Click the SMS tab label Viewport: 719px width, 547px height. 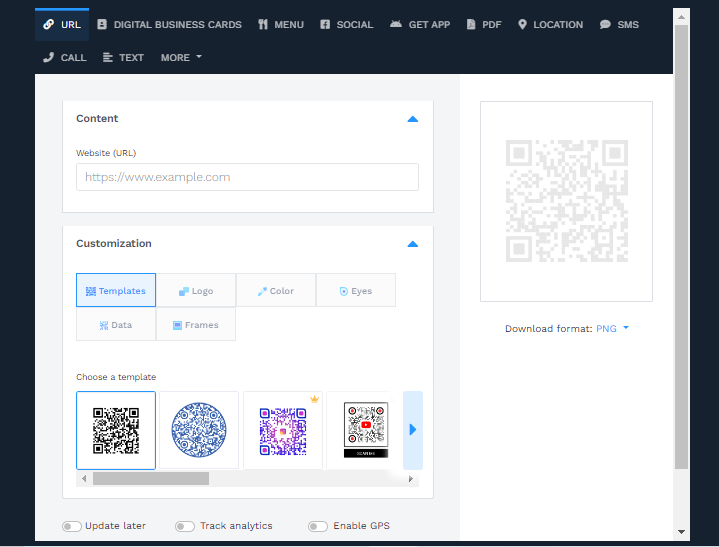coord(628,24)
